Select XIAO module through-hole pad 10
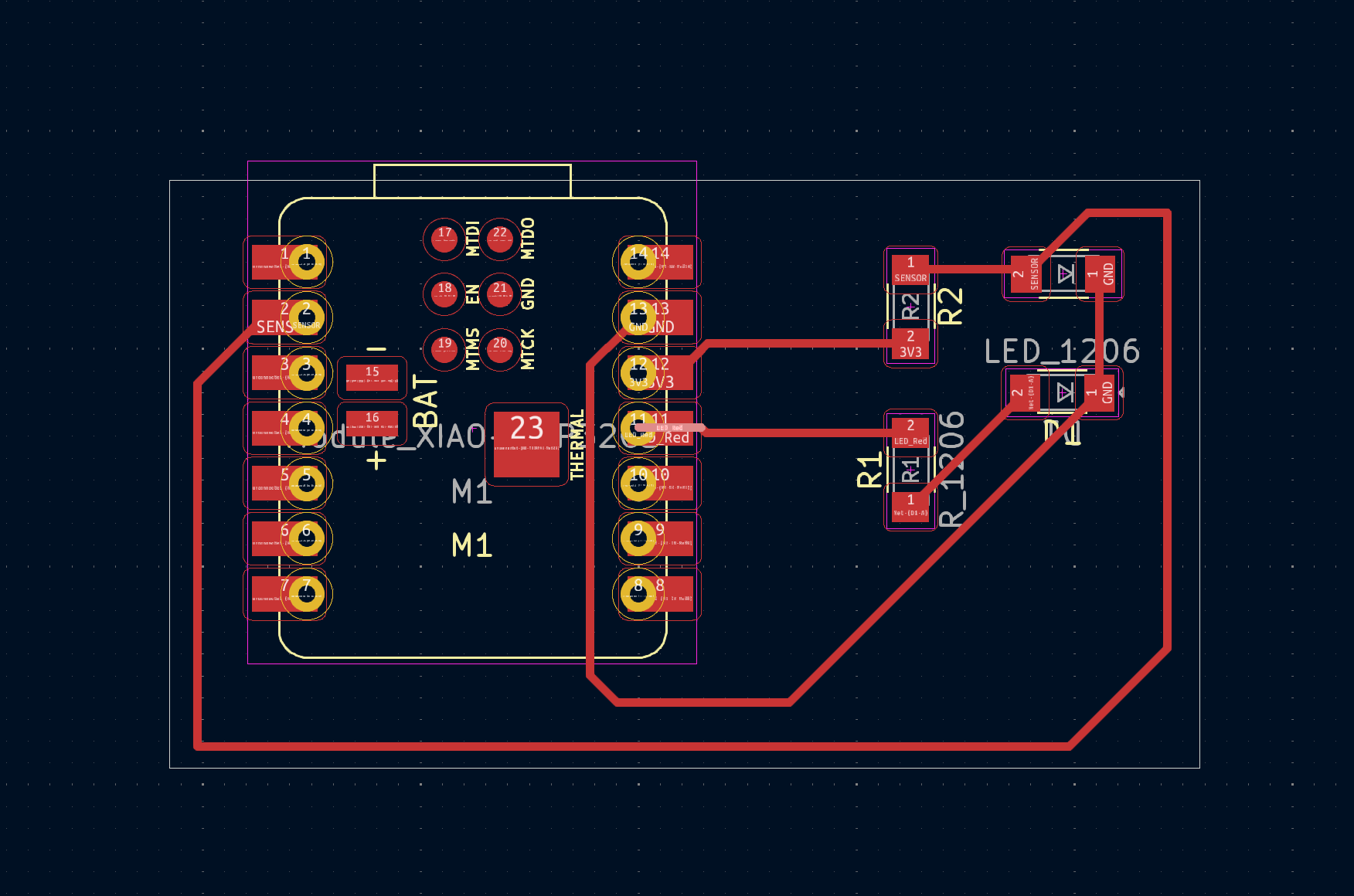Image resolution: width=1354 pixels, height=896 pixels. pos(639,484)
